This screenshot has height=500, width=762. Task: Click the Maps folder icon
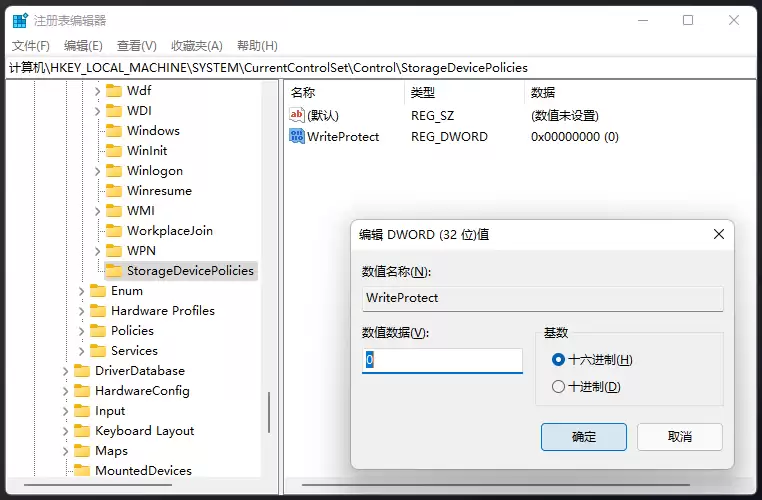pos(82,451)
